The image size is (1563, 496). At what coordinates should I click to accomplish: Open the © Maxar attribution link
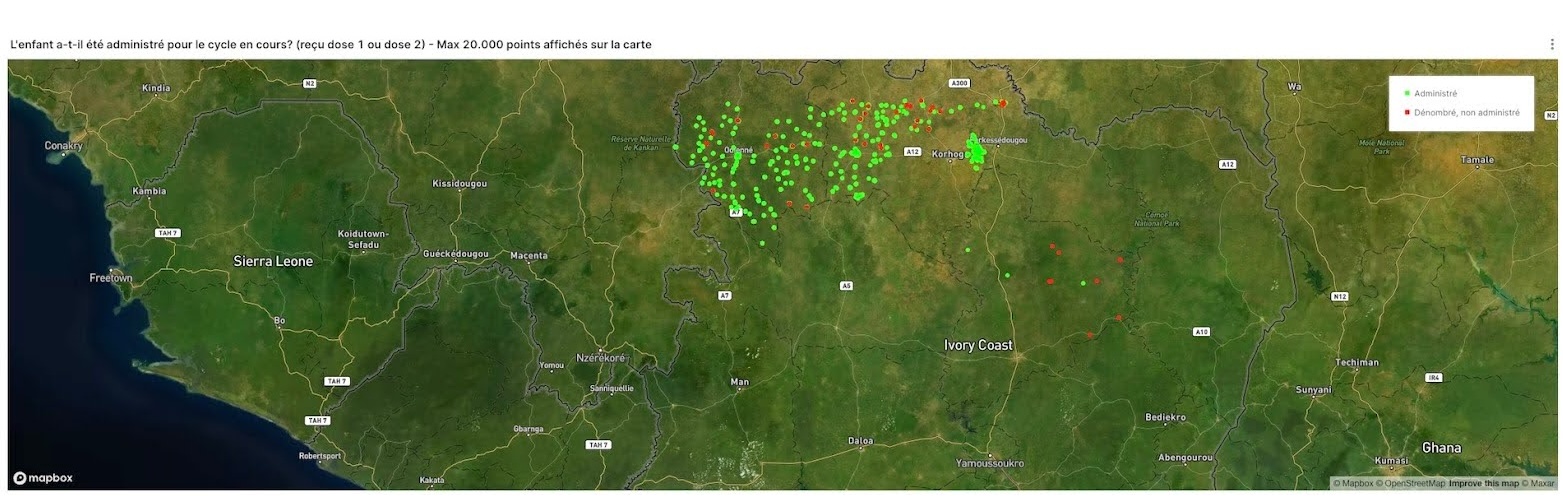tap(1540, 484)
